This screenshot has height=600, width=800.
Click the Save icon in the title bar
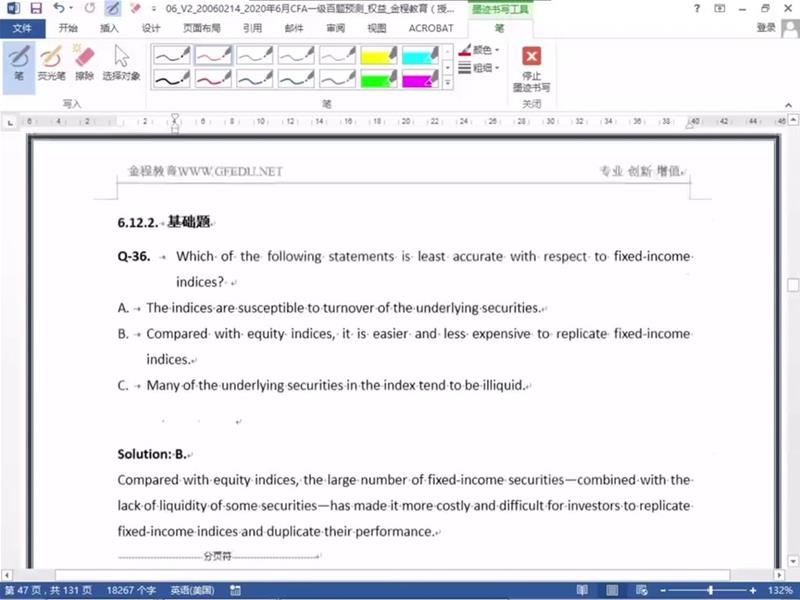pyautogui.click(x=36, y=8)
